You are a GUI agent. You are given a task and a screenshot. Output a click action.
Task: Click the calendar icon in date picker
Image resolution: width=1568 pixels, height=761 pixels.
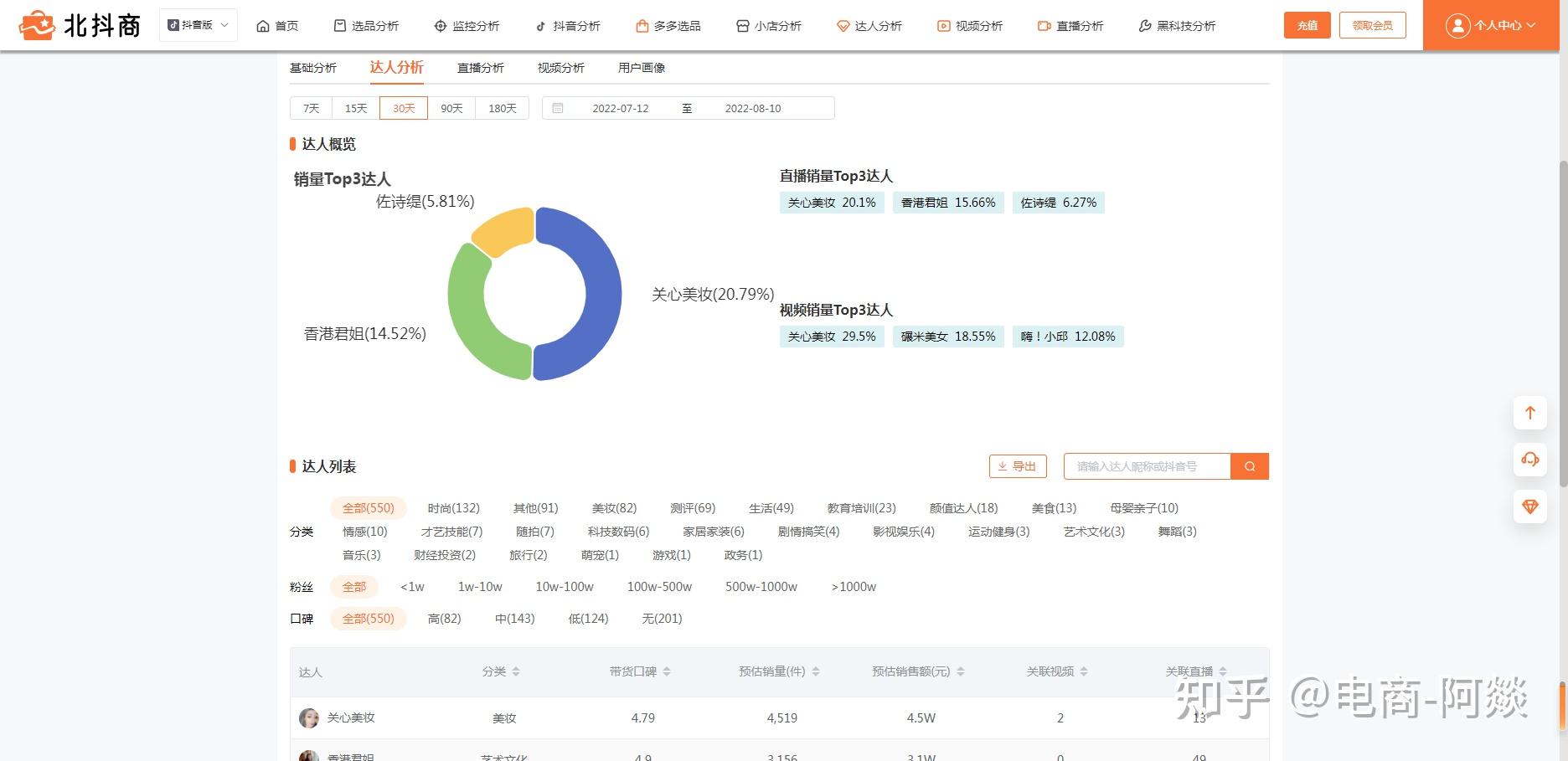[x=558, y=108]
